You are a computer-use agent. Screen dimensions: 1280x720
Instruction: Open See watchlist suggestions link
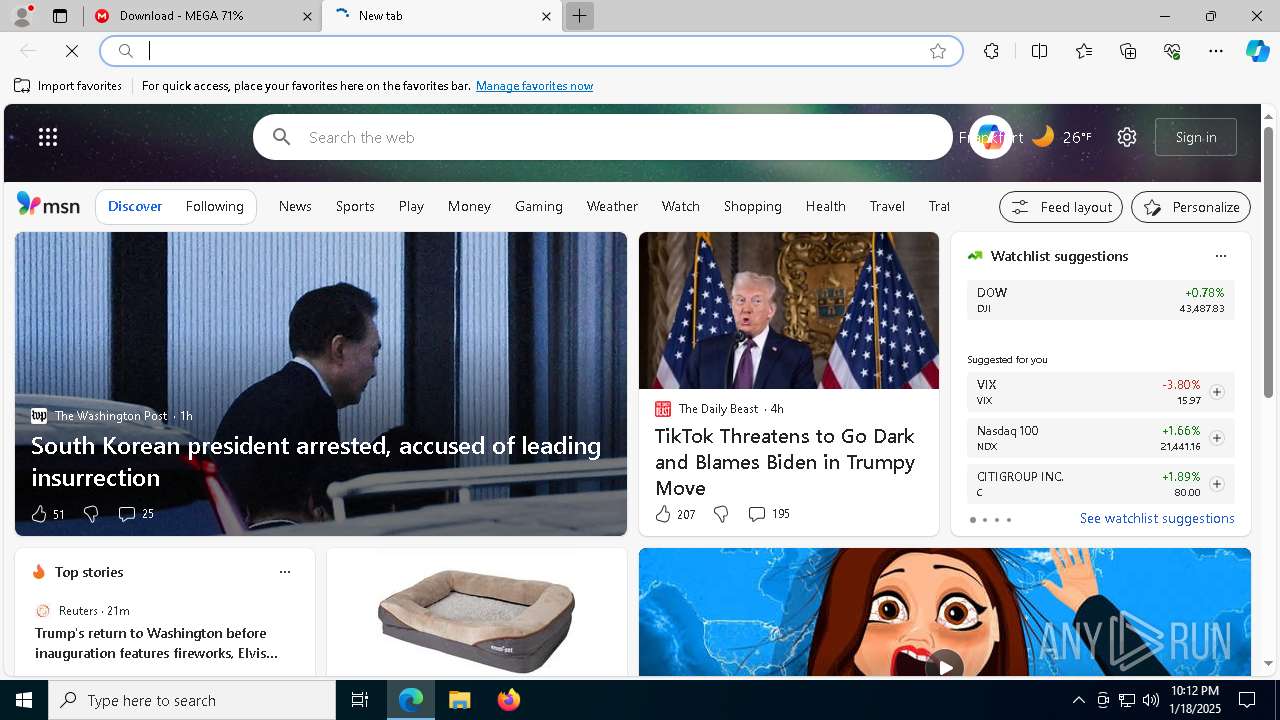coord(1157,518)
